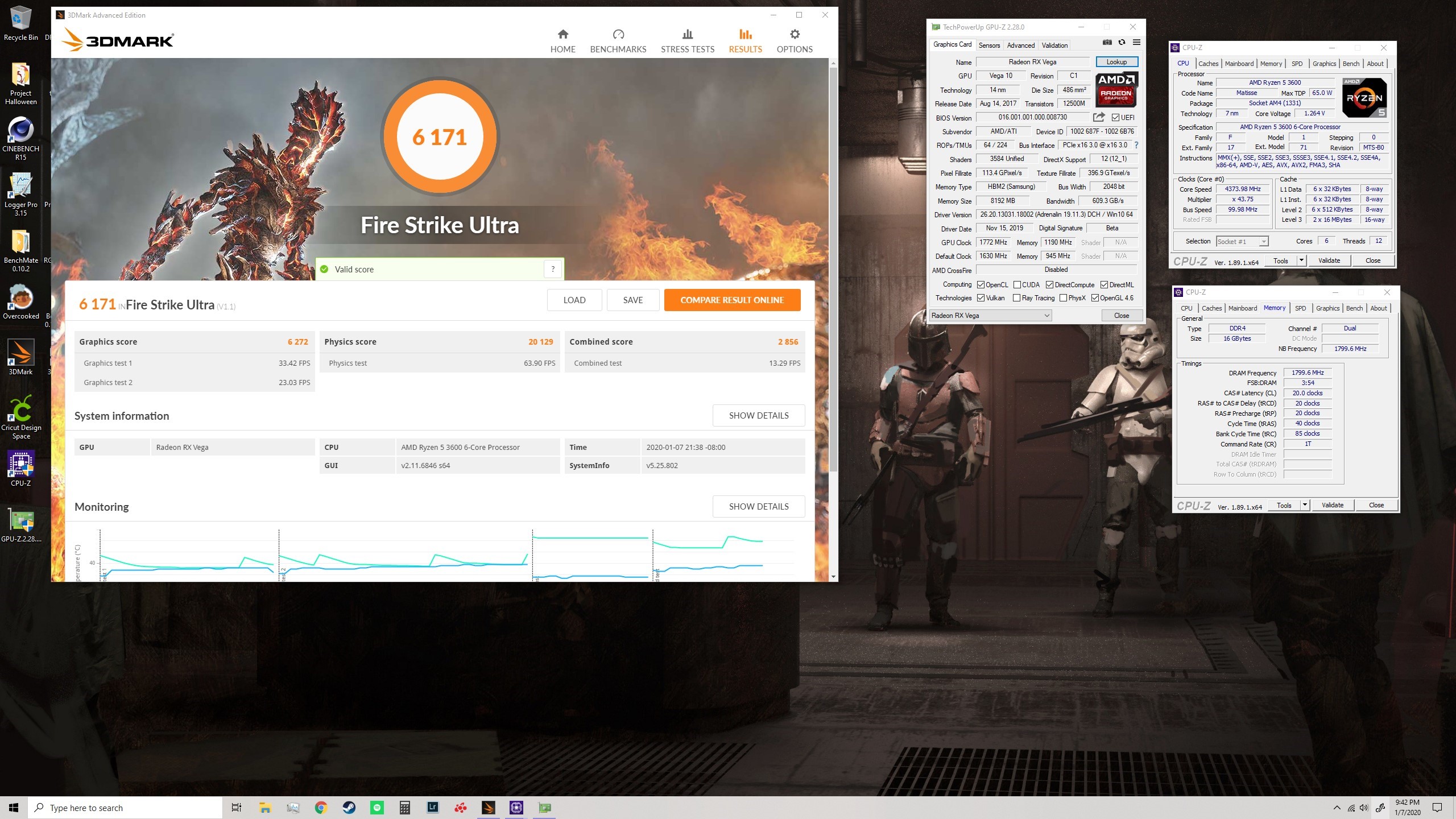This screenshot has width=1456, height=819.
Task: Toggle the UEFI checkbox in GPU-Z
Action: (x=1115, y=118)
